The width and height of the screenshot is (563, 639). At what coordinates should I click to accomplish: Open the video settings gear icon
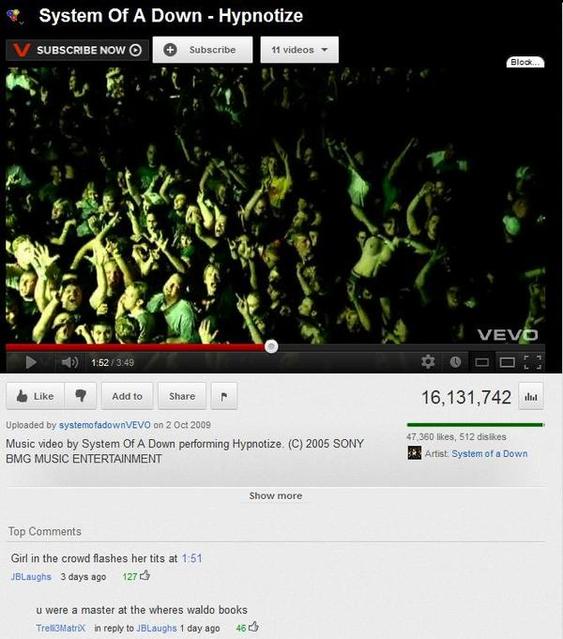click(428, 361)
